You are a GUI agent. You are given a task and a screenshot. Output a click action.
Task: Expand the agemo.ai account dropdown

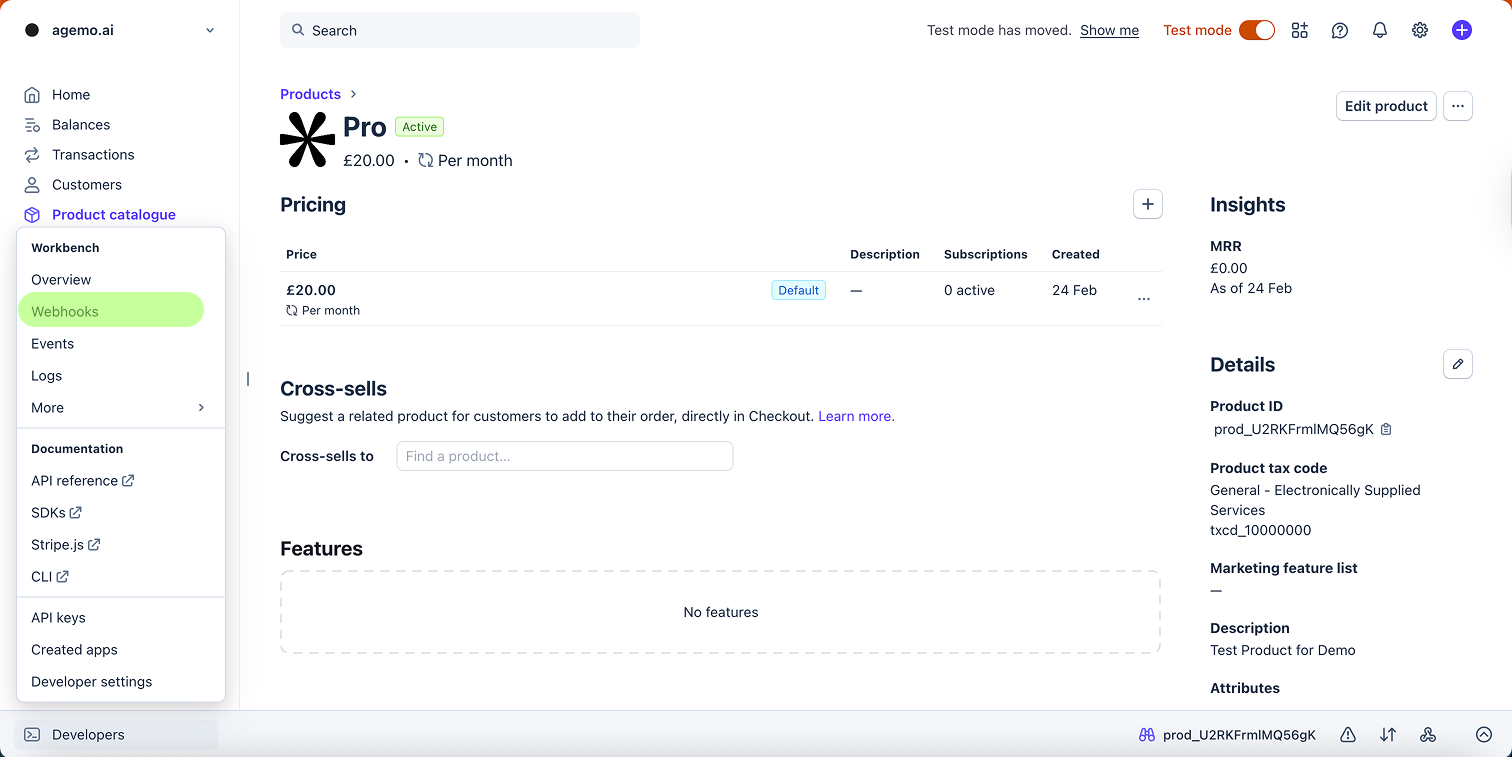(x=210, y=30)
